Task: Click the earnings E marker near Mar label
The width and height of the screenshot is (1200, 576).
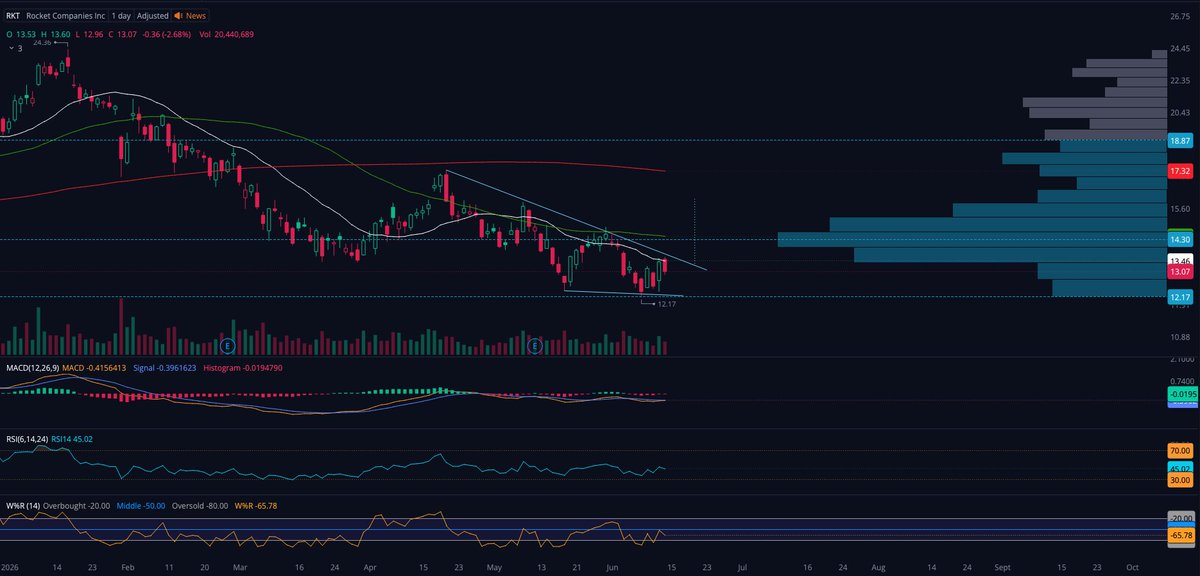Action: coord(228,345)
